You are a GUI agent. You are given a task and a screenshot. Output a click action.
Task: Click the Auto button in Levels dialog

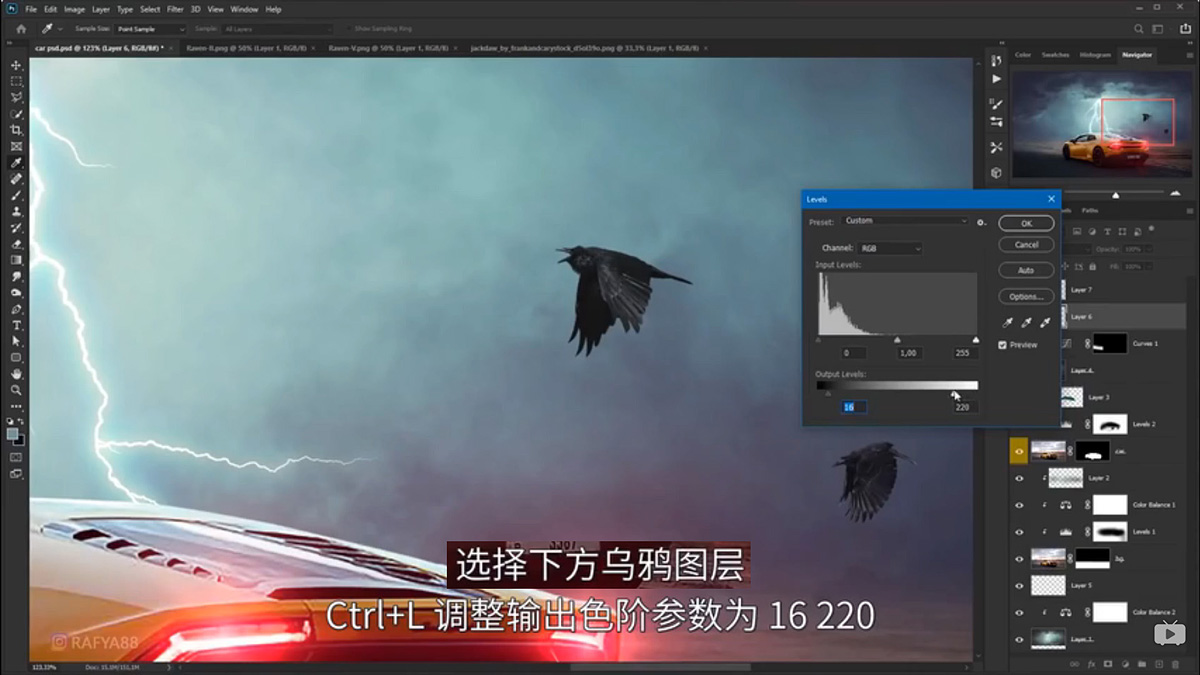(x=1026, y=270)
